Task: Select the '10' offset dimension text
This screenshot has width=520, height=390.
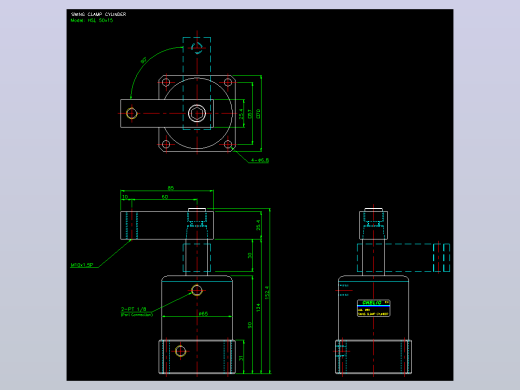Action: pos(125,197)
